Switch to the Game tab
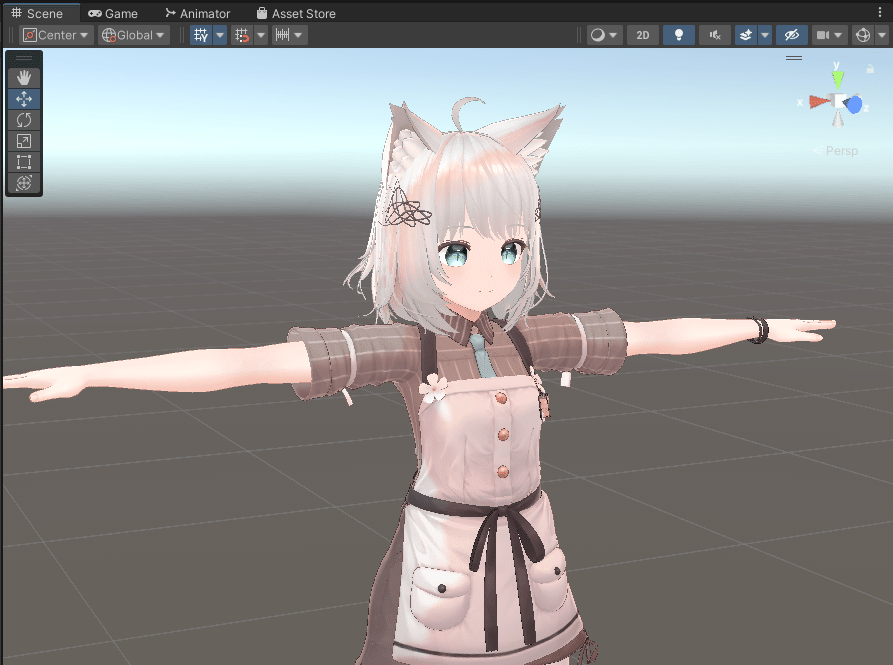This screenshot has height=665, width=893. point(113,13)
